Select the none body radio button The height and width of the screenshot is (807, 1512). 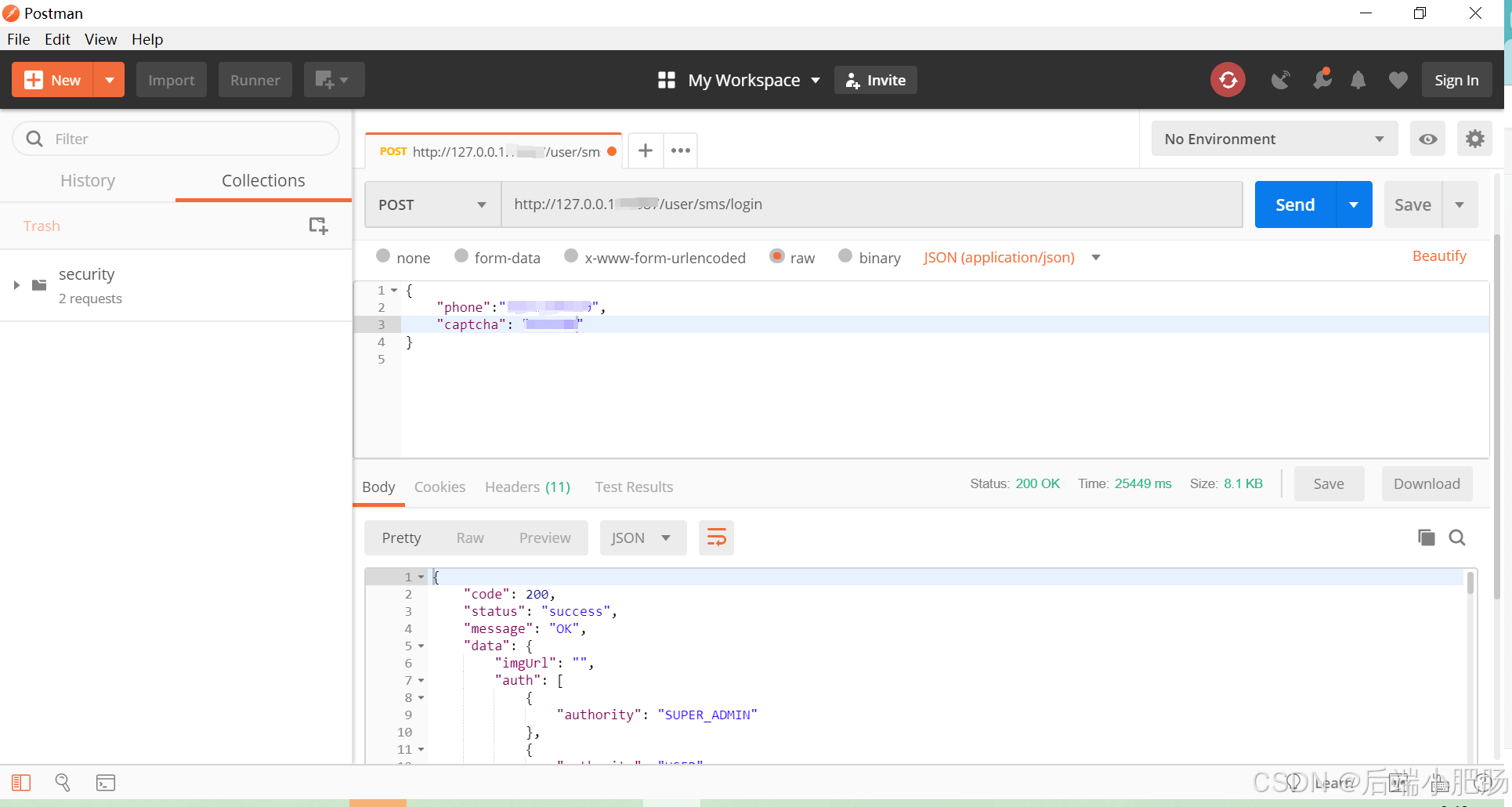(x=383, y=255)
